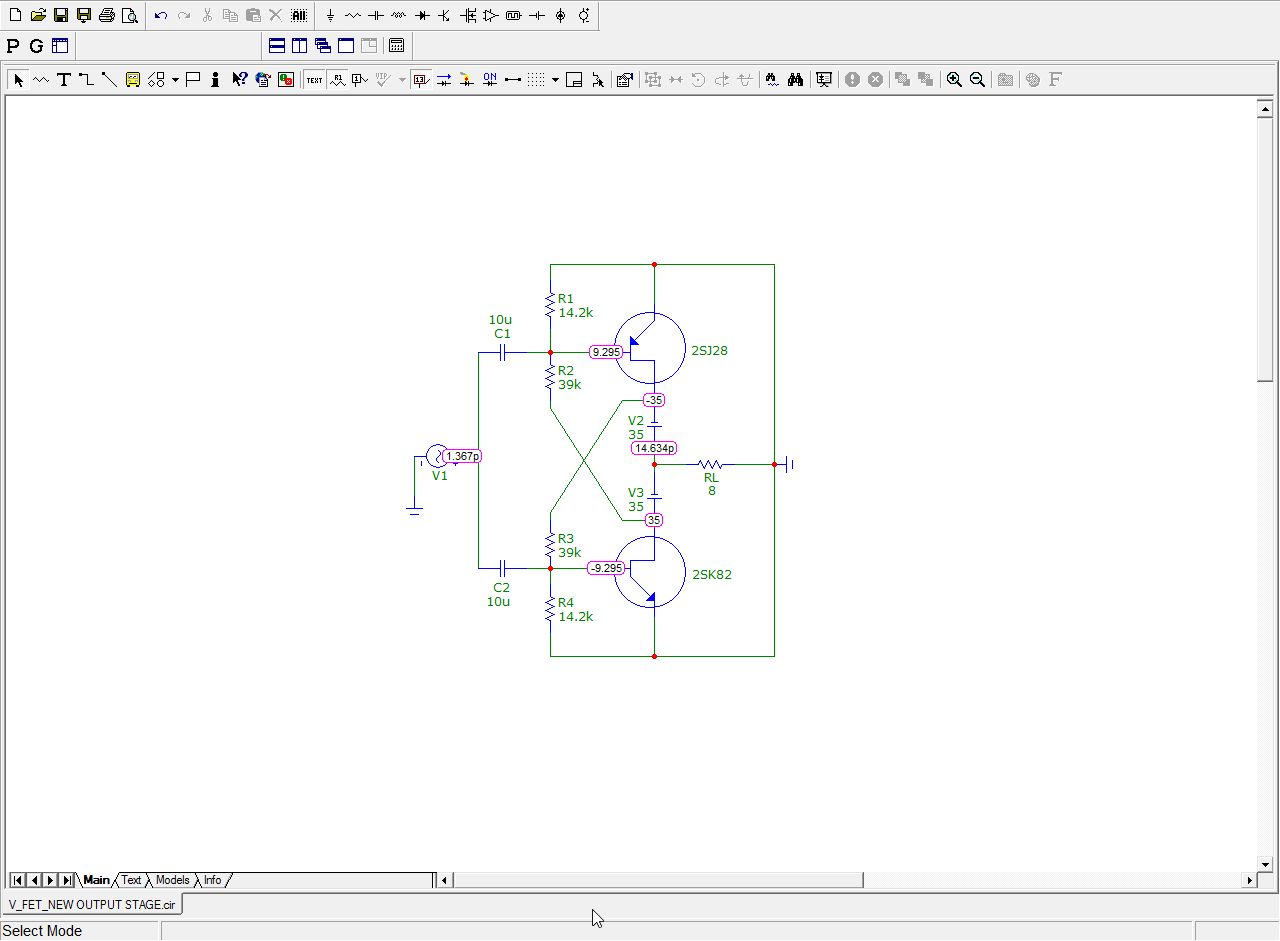Switch to the Text page tab

(x=131, y=880)
